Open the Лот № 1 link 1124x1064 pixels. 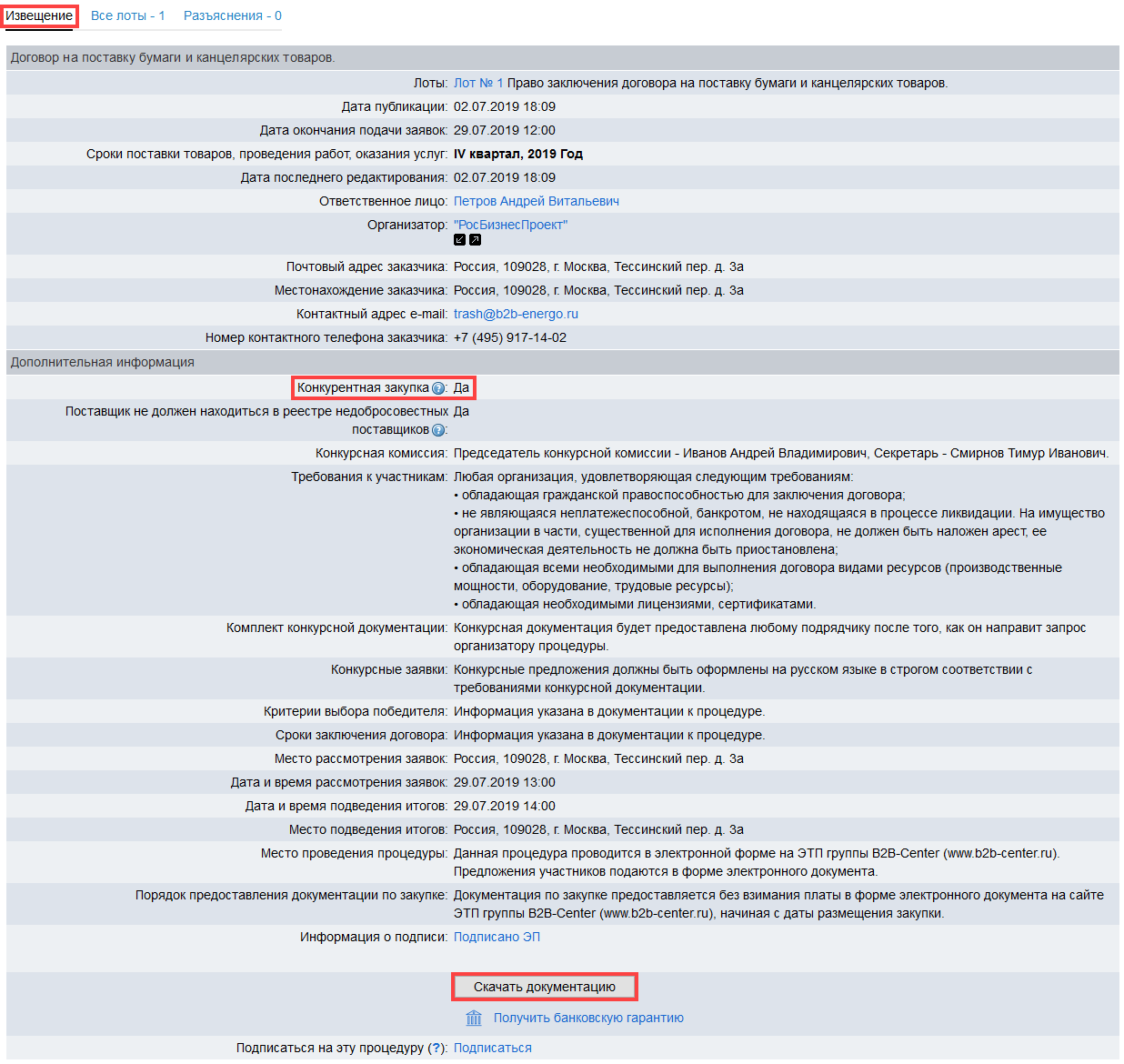[477, 83]
